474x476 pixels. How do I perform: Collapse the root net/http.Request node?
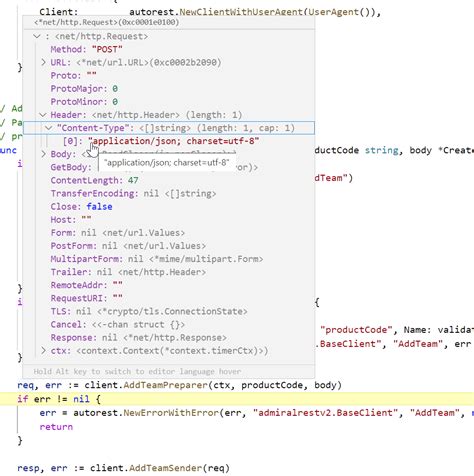37,36
